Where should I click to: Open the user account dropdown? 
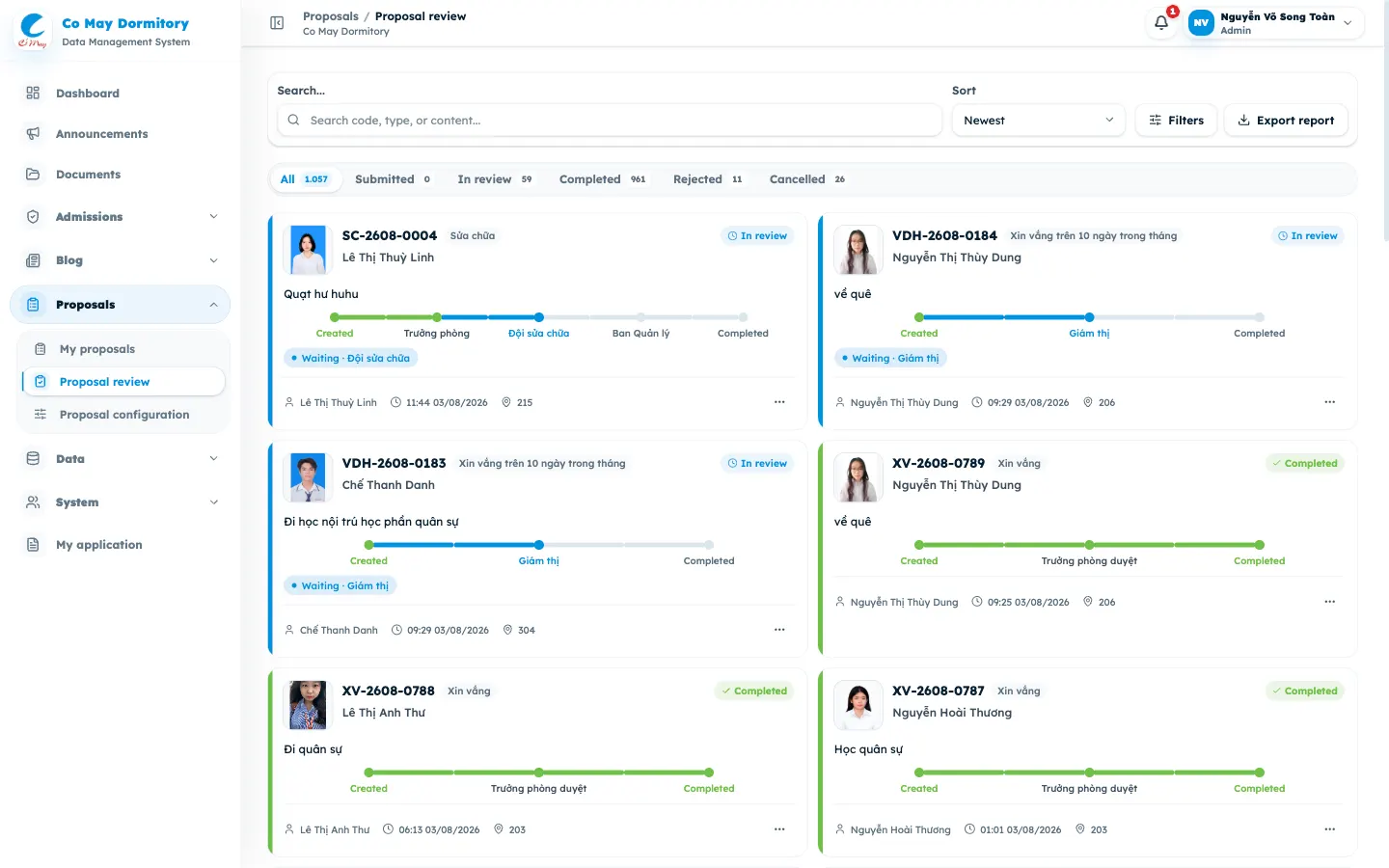(1274, 23)
